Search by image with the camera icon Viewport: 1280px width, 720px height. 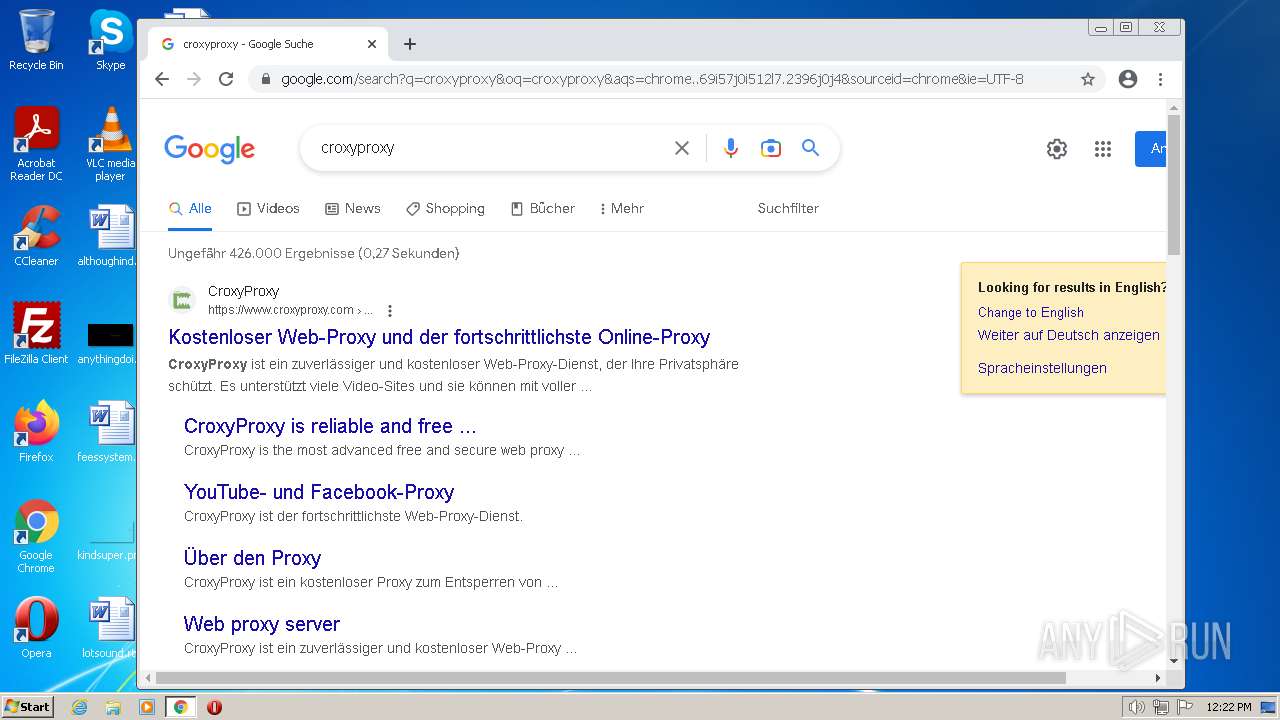tap(770, 148)
